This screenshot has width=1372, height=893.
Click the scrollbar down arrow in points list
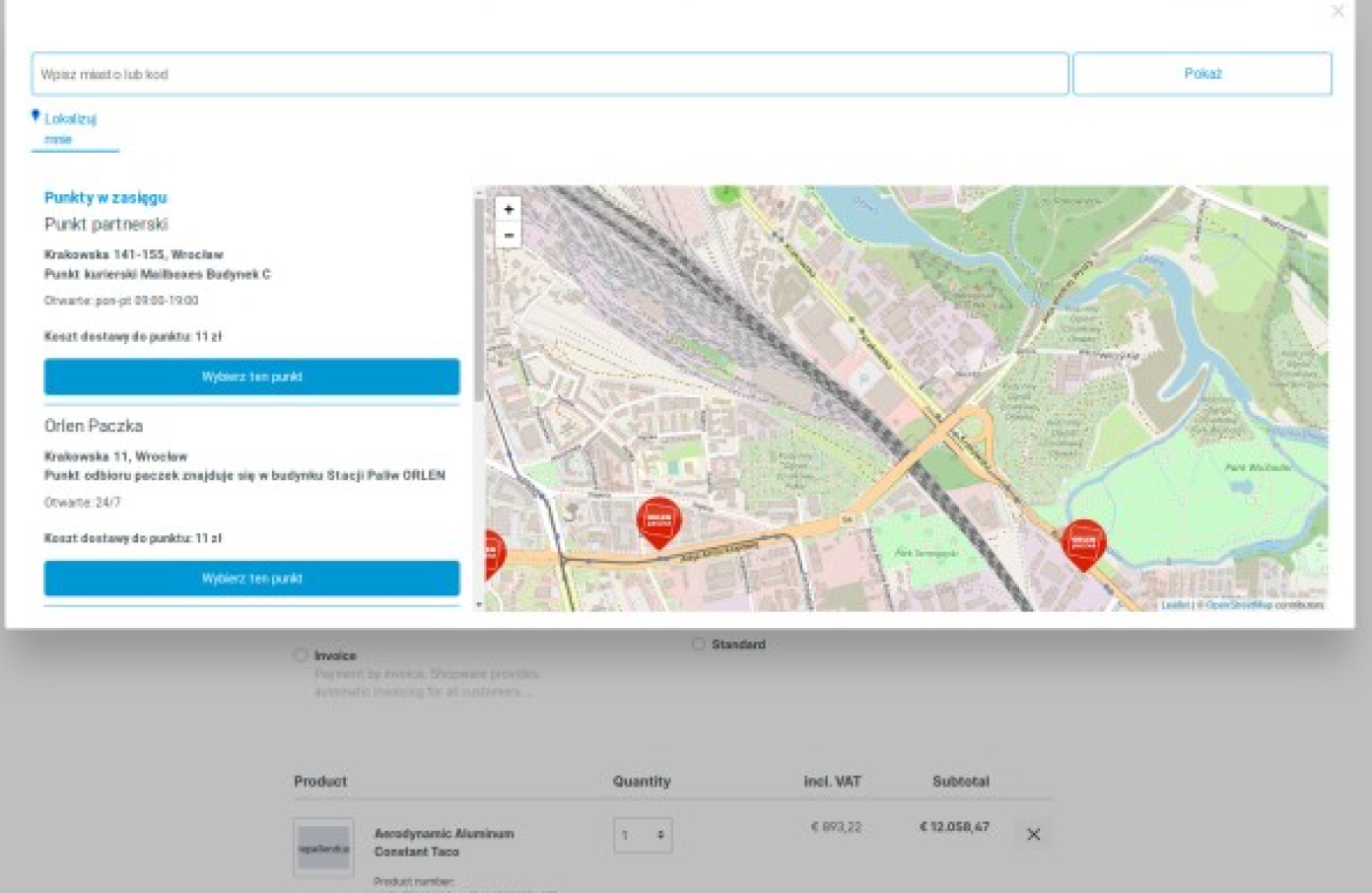coord(480,604)
